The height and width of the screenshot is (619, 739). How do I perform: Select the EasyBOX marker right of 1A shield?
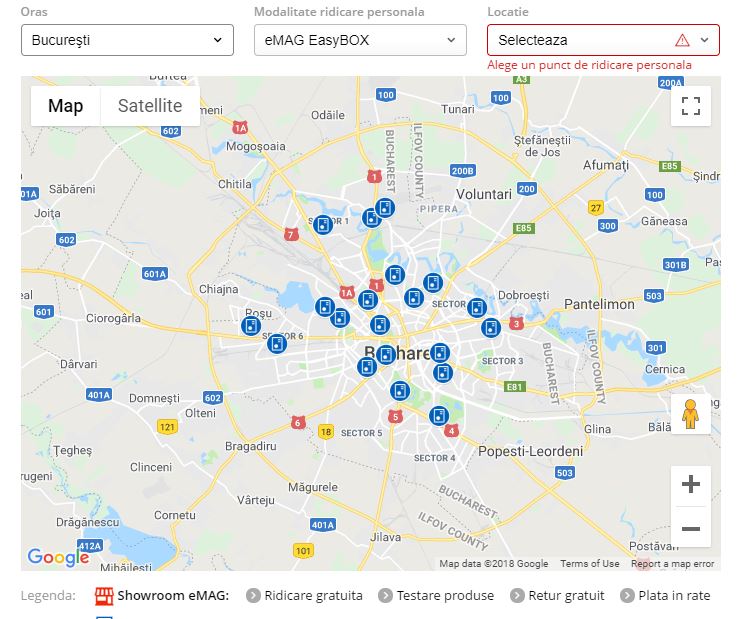(368, 300)
